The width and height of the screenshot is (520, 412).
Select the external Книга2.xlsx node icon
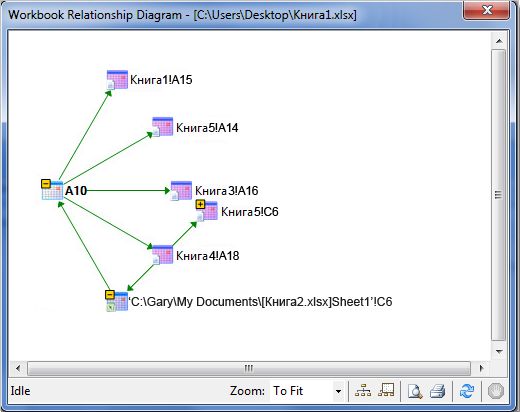point(117,302)
